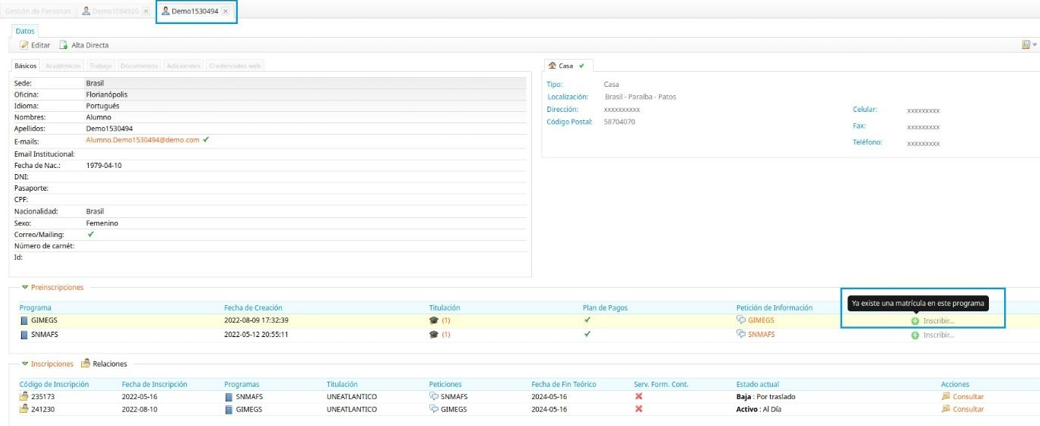Image resolution: width=1040 pixels, height=426 pixels.
Task: Click Consultar folder icon for inscription 241230
Action: pos(946,409)
